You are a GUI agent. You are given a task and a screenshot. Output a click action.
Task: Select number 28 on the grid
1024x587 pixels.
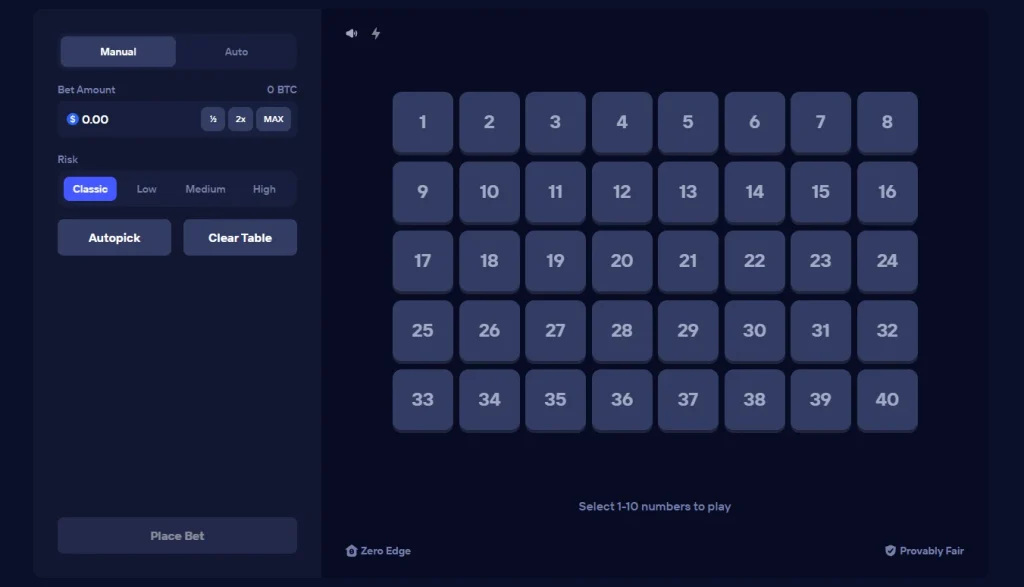click(x=622, y=331)
